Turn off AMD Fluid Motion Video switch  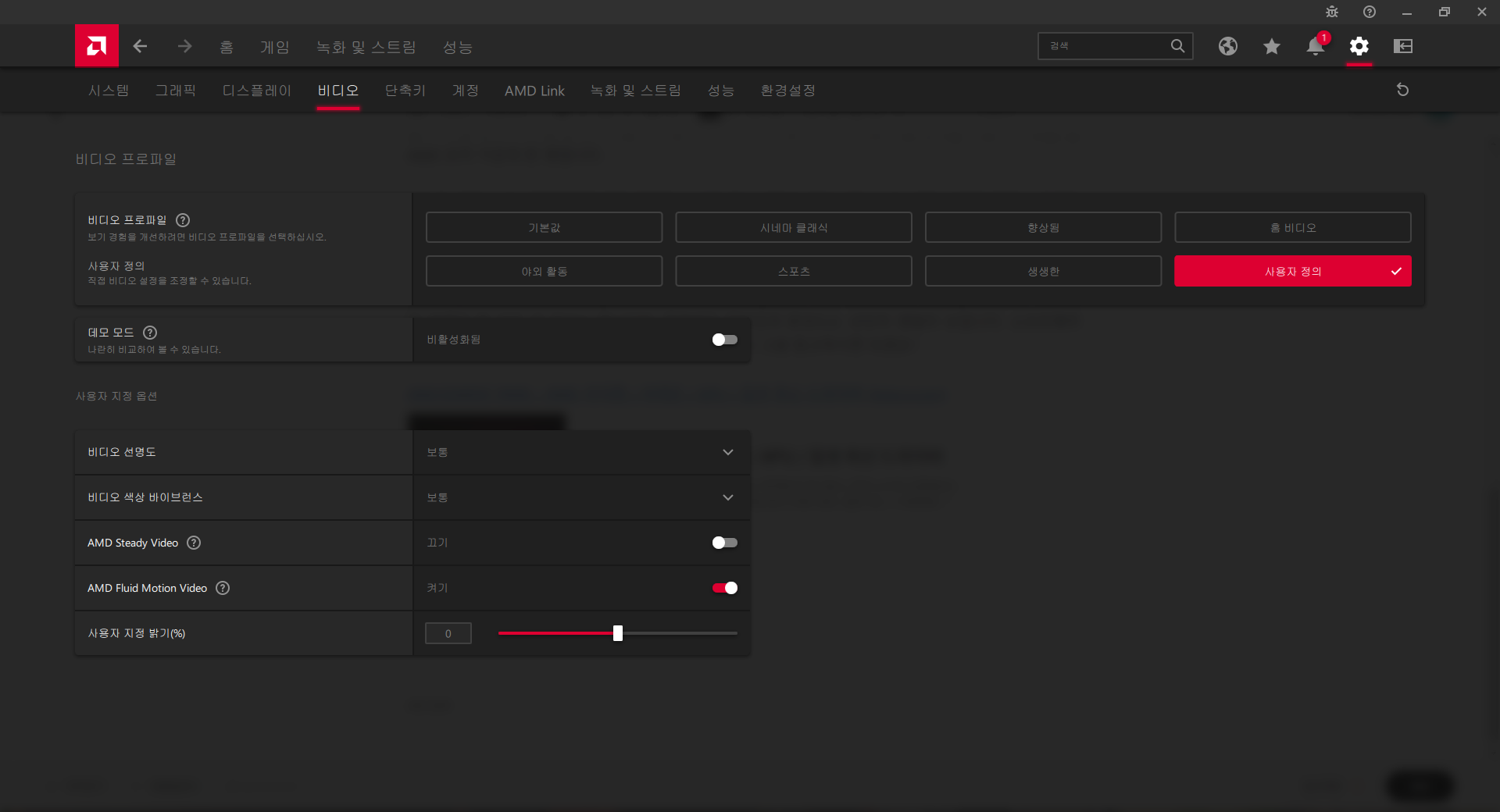click(725, 588)
